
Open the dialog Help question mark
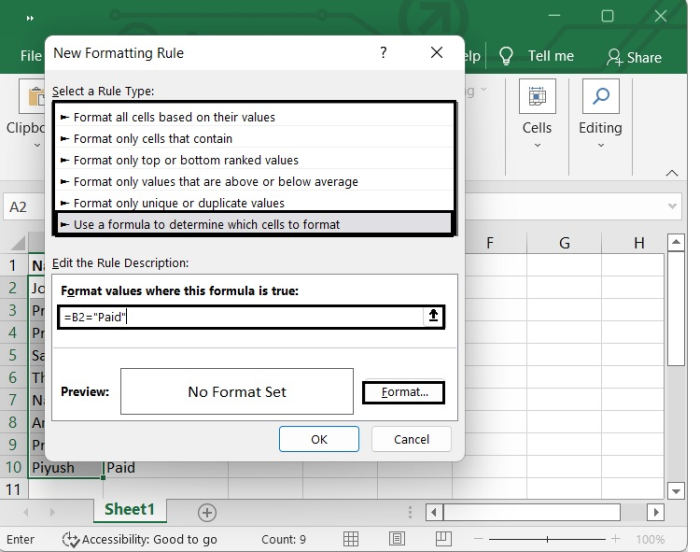[384, 53]
